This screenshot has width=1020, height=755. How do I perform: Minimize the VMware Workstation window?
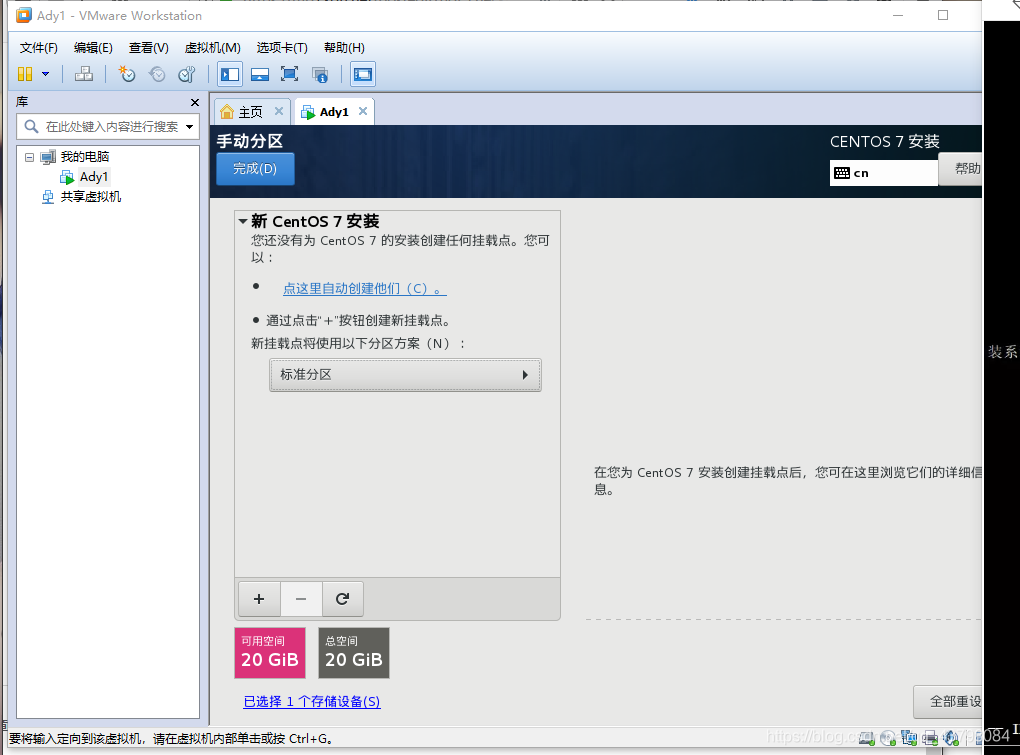tap(898, 15)
